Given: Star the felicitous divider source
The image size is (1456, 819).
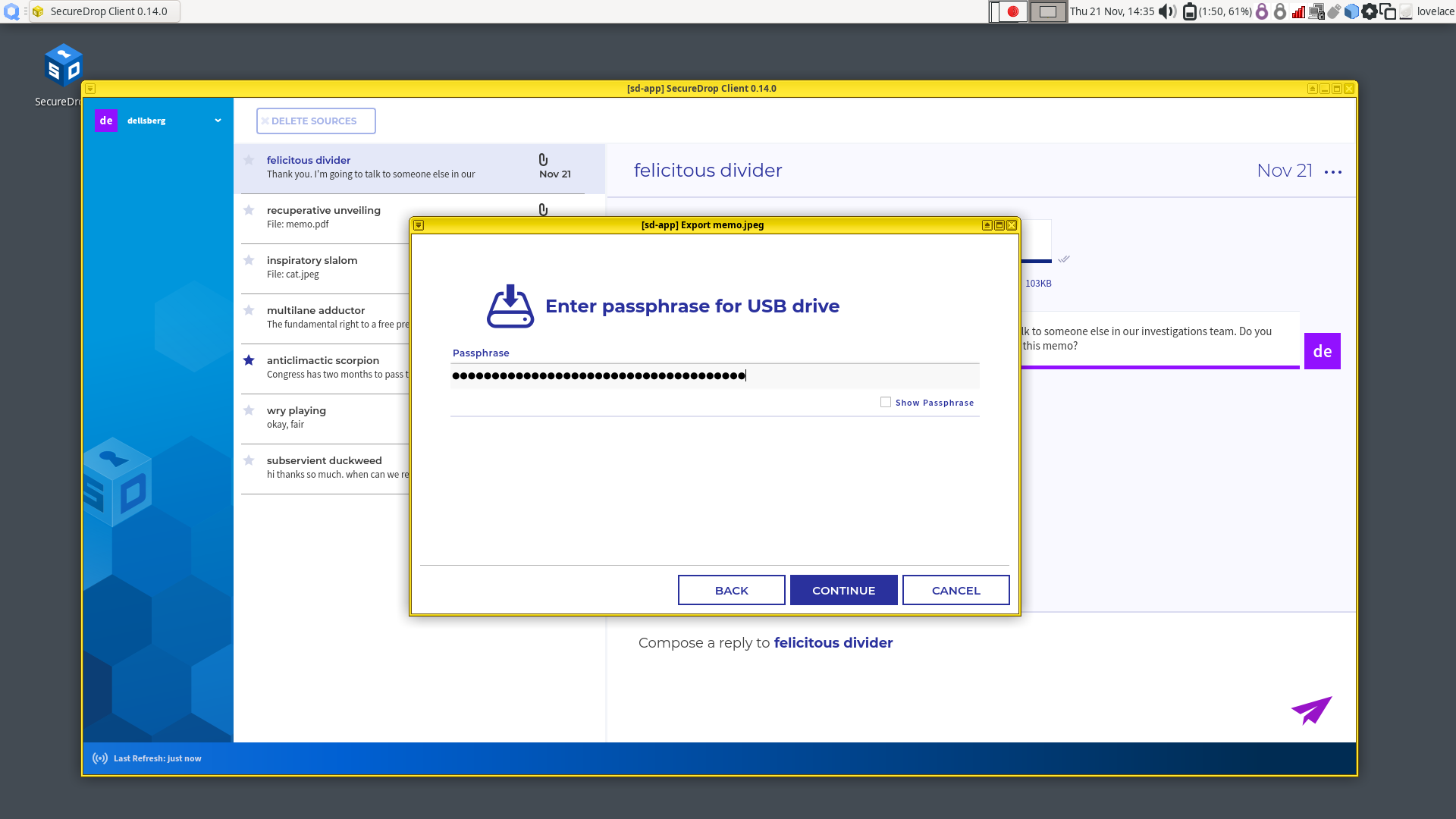Looking at the screenshot, I should pyautogui.click(x=249, y=160).
